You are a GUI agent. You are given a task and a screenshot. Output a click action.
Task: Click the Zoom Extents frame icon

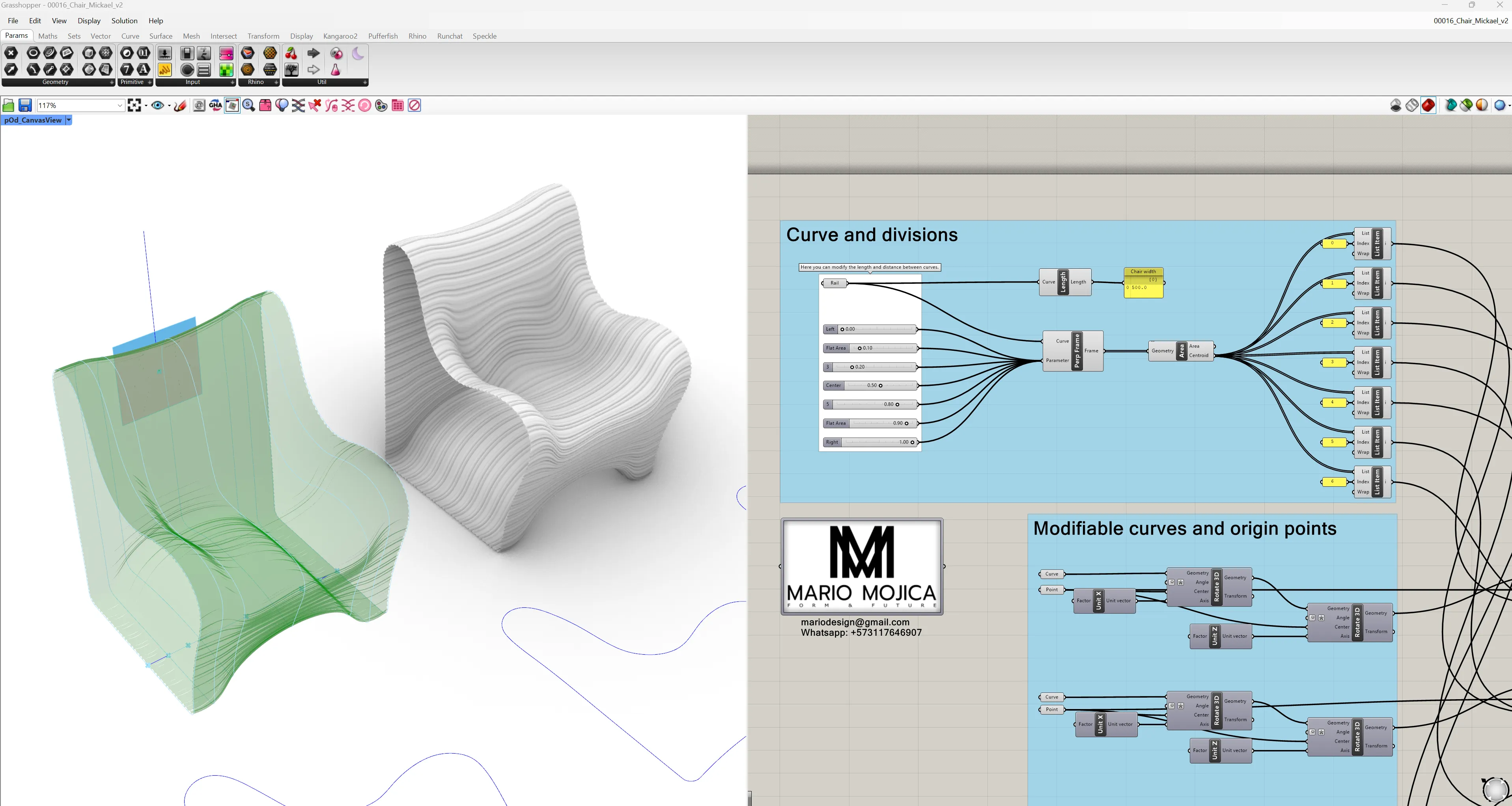click(134, 105)
